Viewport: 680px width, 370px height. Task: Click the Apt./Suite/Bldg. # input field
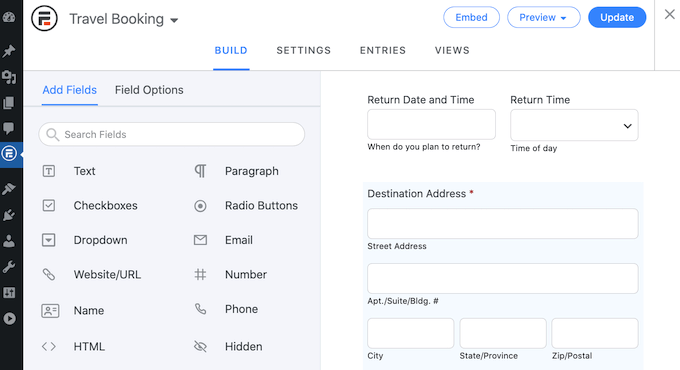(503, 278)
